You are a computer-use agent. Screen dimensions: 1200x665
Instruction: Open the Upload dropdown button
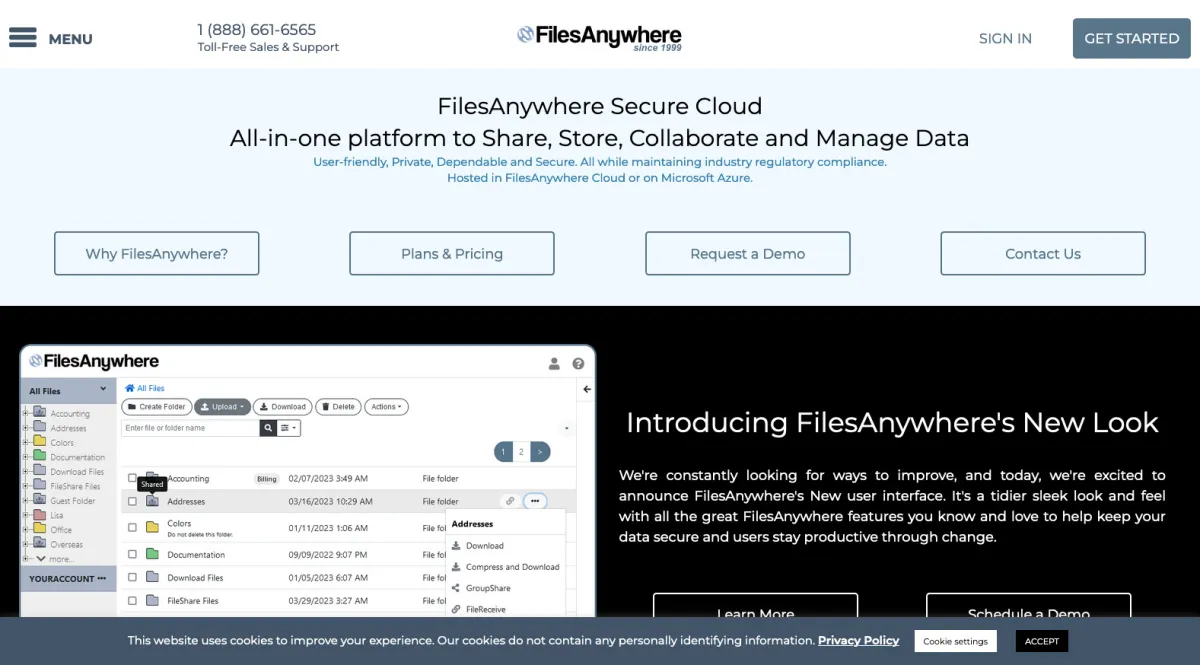coord(221,407)
